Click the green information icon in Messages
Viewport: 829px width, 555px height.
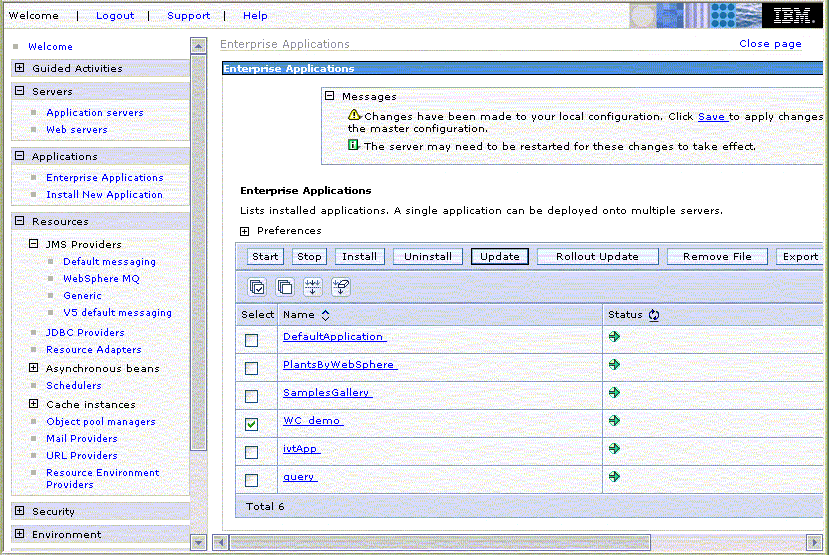point(353,145)
